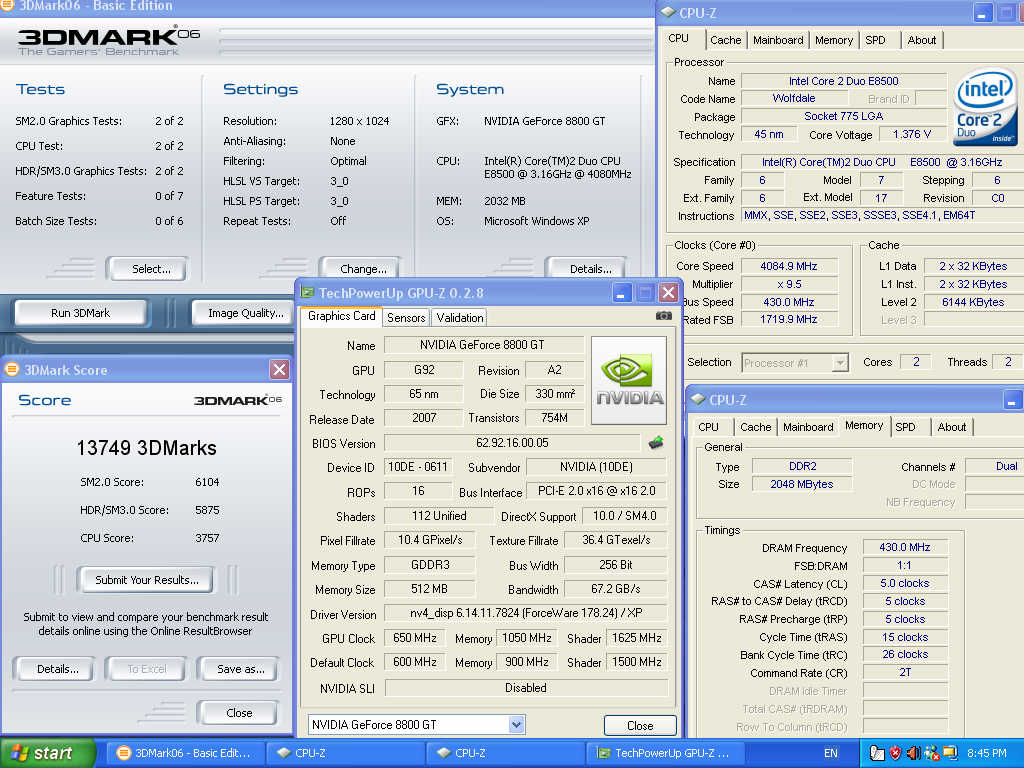Open the Mainboard tab in lower CPU-Z
1024x768 pixels.
click(808, 426)
